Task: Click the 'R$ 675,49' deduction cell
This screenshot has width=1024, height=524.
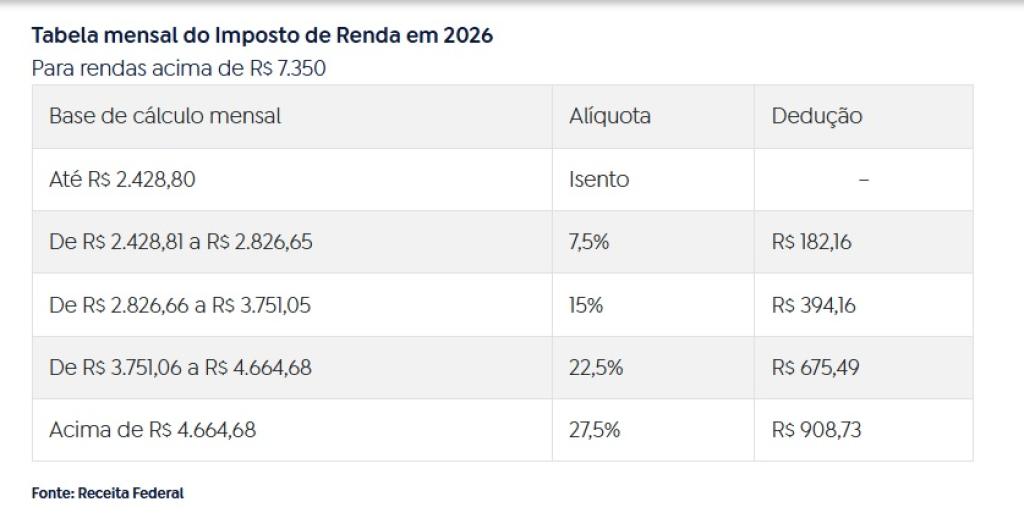Action: point(815,367)
